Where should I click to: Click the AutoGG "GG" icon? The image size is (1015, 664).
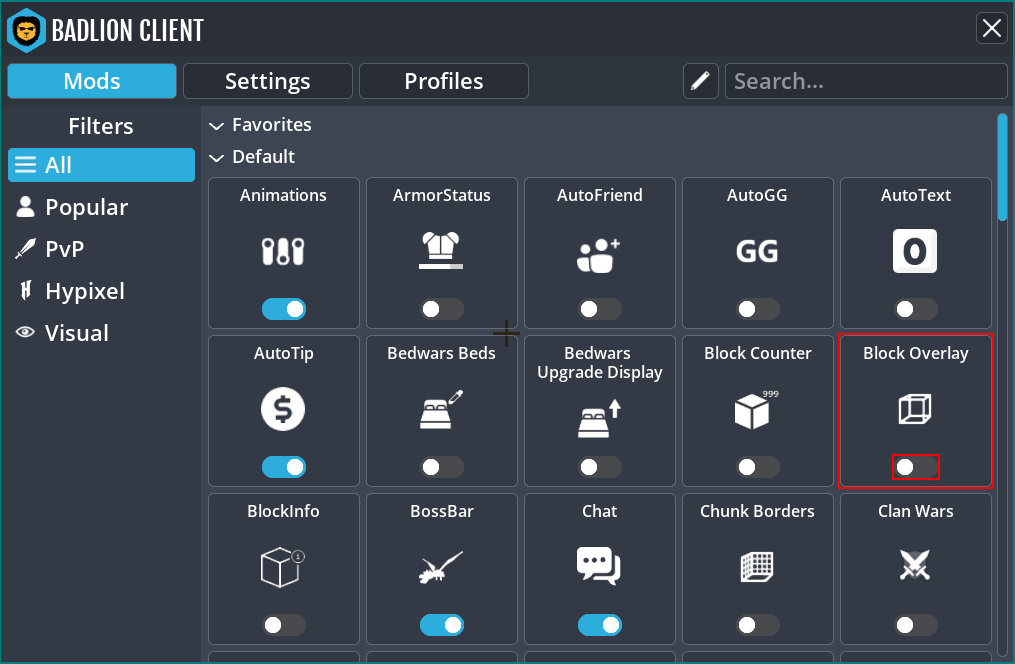tap(757, 251)
